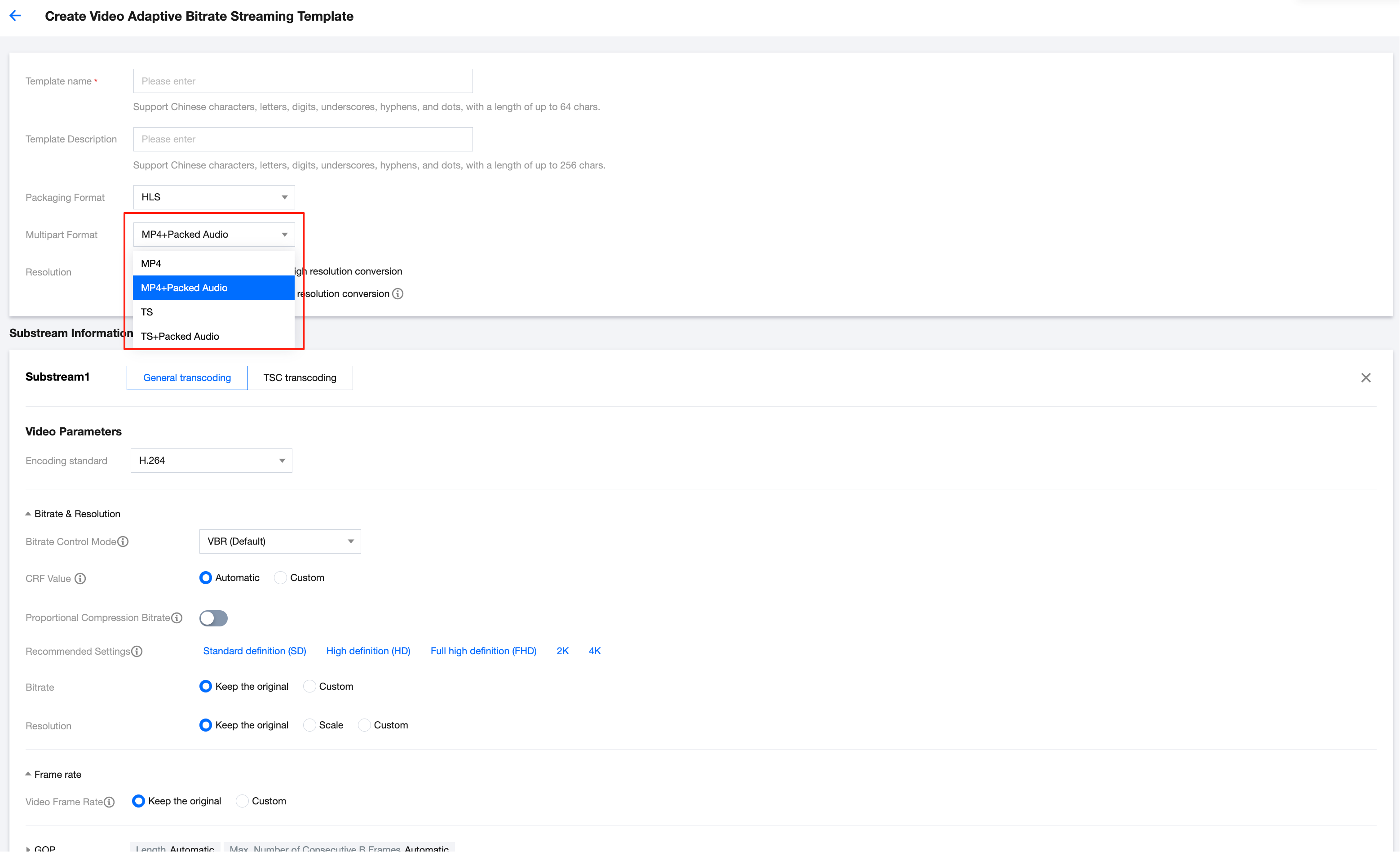1400x852 pixels.
Task: Click info icon next to Bitrate Control Mode
Action: 123,541
